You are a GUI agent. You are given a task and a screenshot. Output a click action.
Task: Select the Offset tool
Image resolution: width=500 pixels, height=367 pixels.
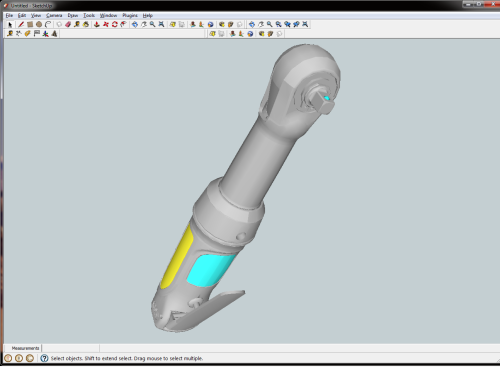[124, 24]
